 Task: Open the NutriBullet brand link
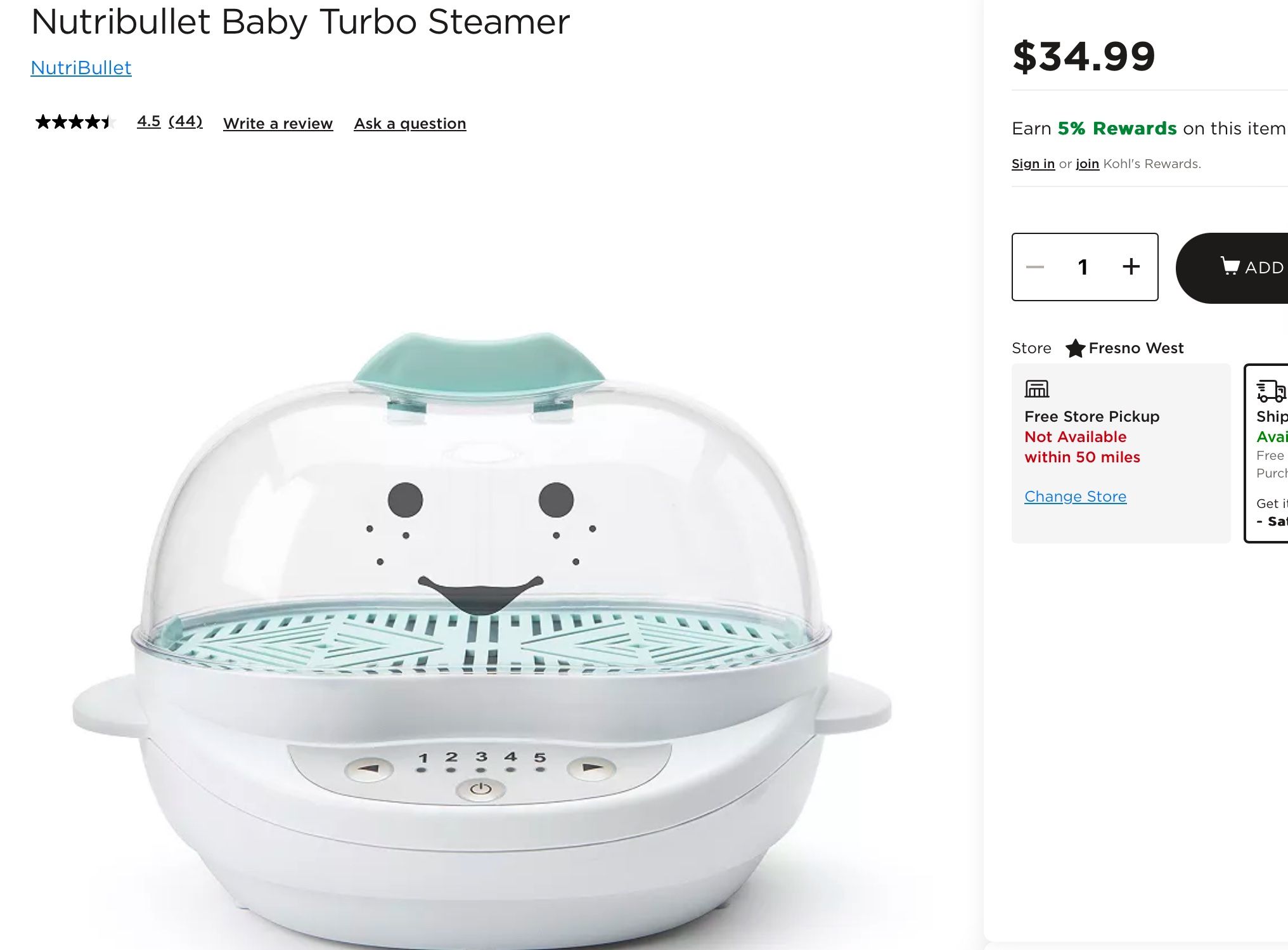[x=81, y=68]
